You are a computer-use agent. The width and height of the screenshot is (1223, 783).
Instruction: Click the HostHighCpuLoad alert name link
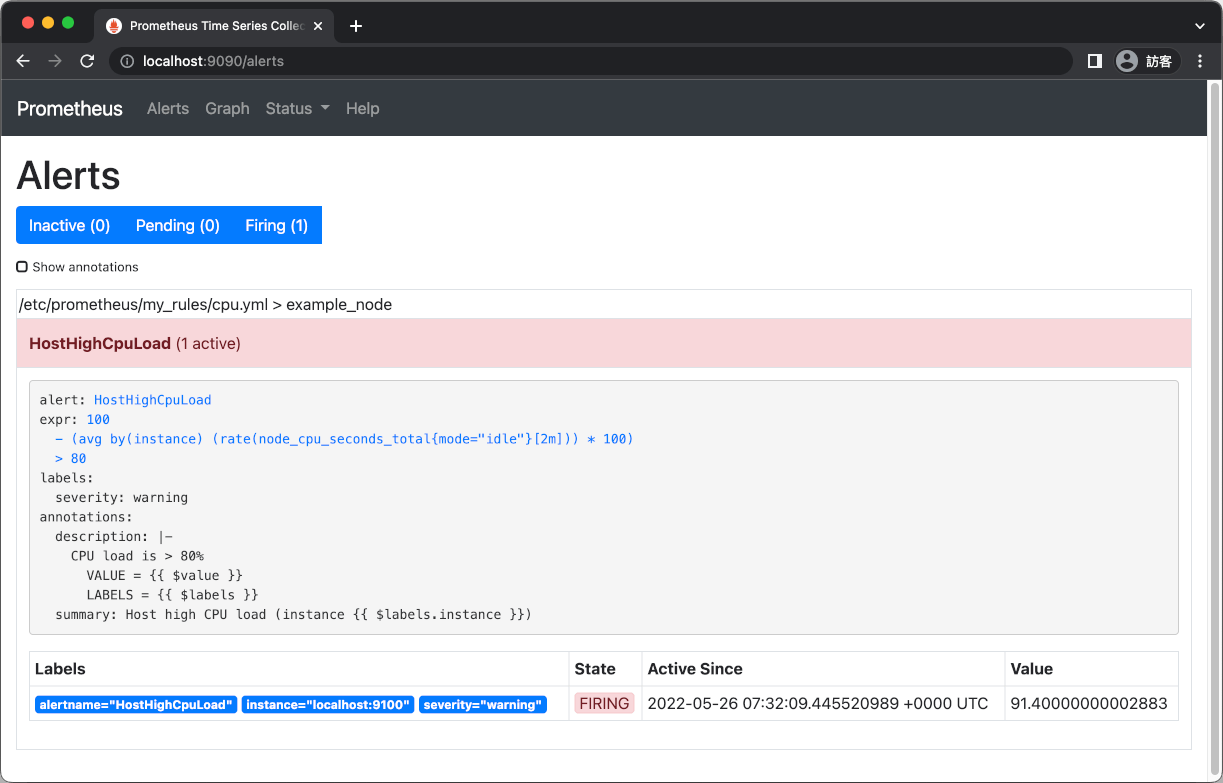click(x=152, y=400)
